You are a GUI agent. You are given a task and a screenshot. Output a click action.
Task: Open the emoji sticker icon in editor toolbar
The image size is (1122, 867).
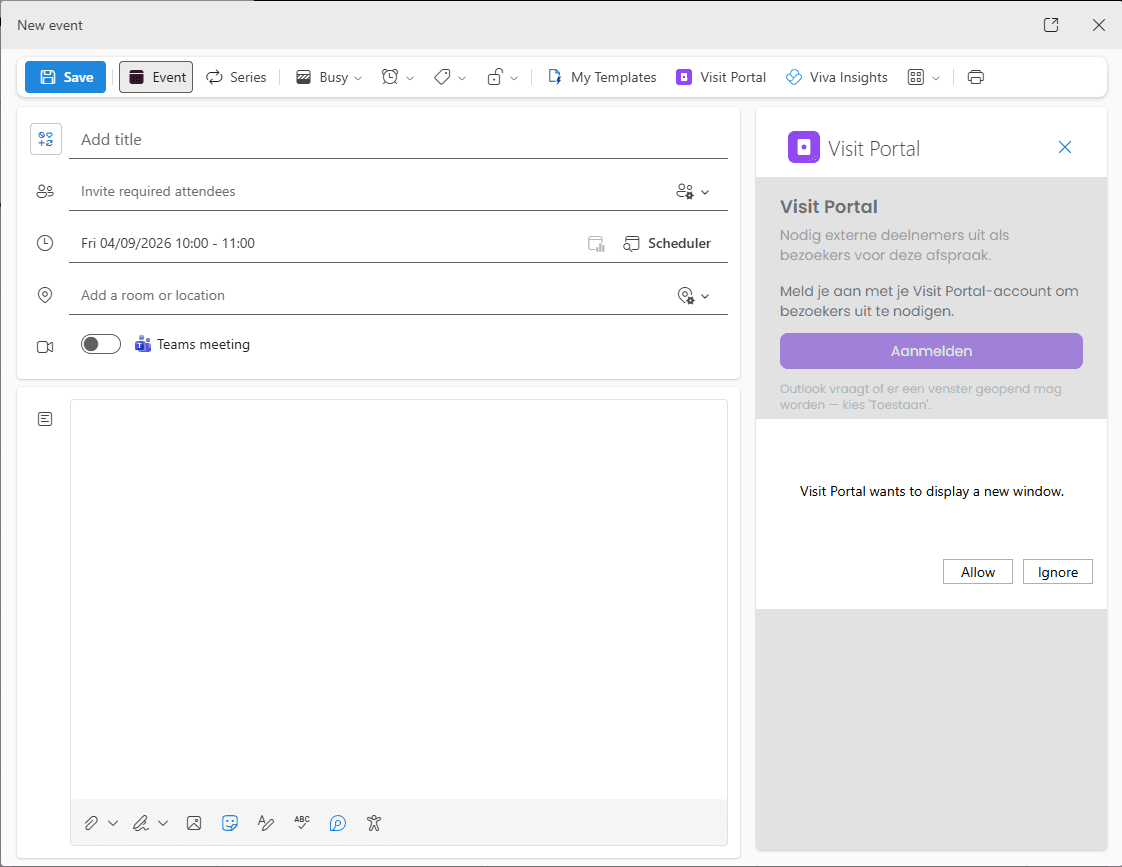(230, 823)
